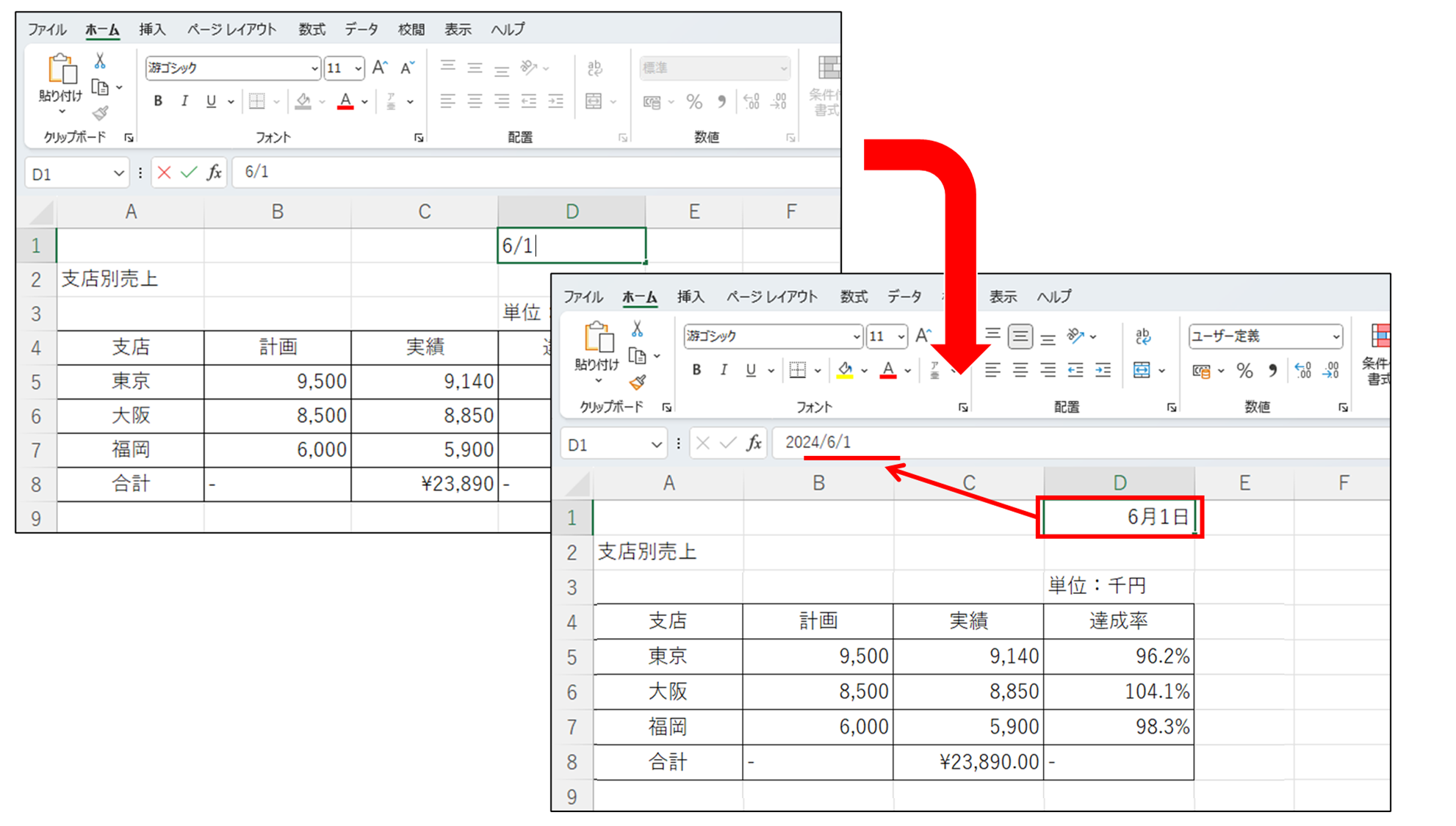Click the percent style icon in front window

point(1244,371)
